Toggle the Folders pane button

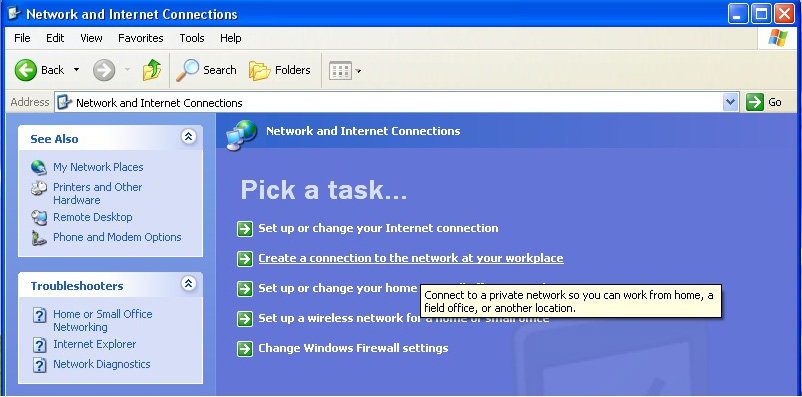click(x=280, y=70)
